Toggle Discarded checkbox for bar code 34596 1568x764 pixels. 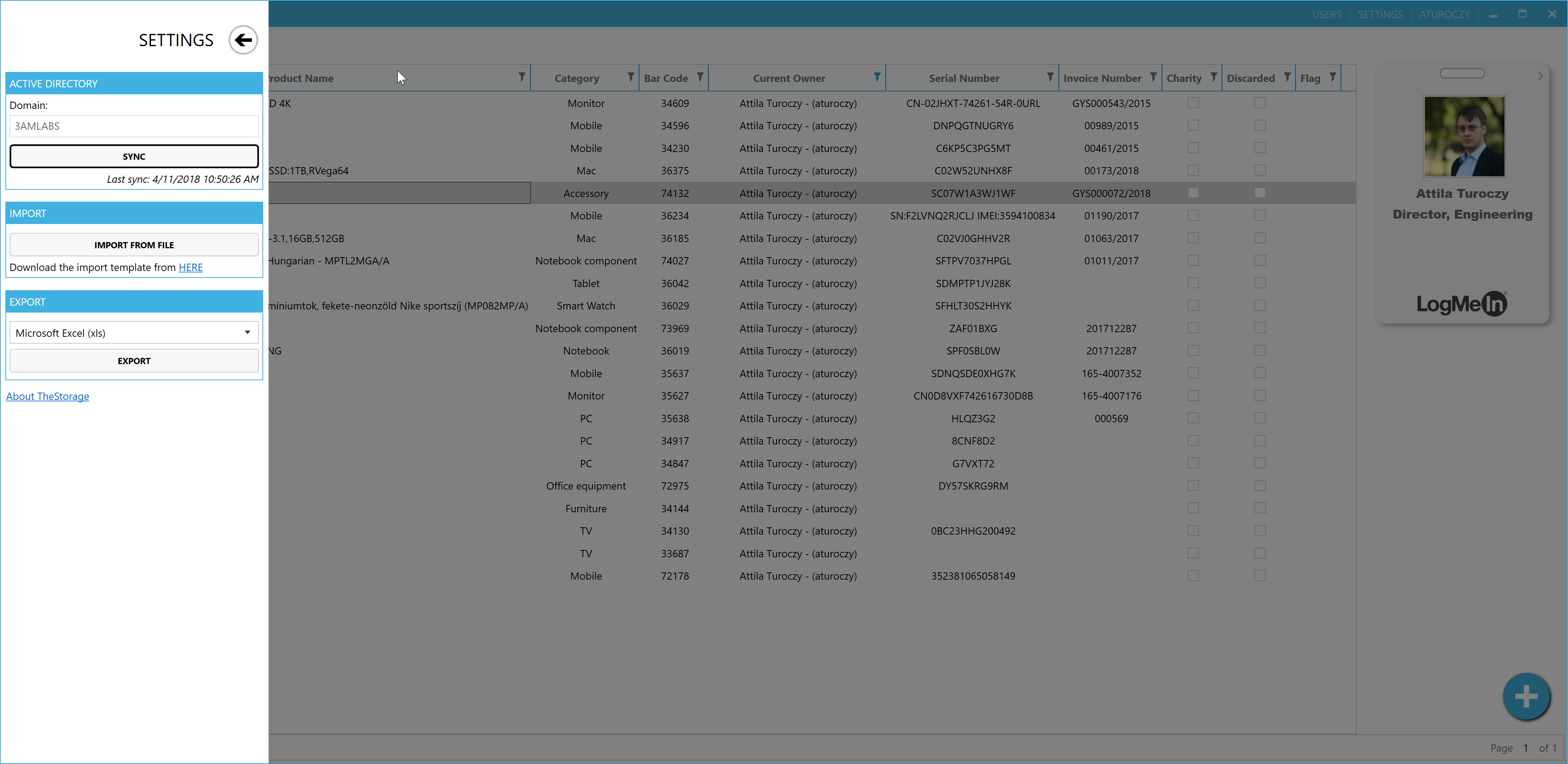coord(1260,125)
